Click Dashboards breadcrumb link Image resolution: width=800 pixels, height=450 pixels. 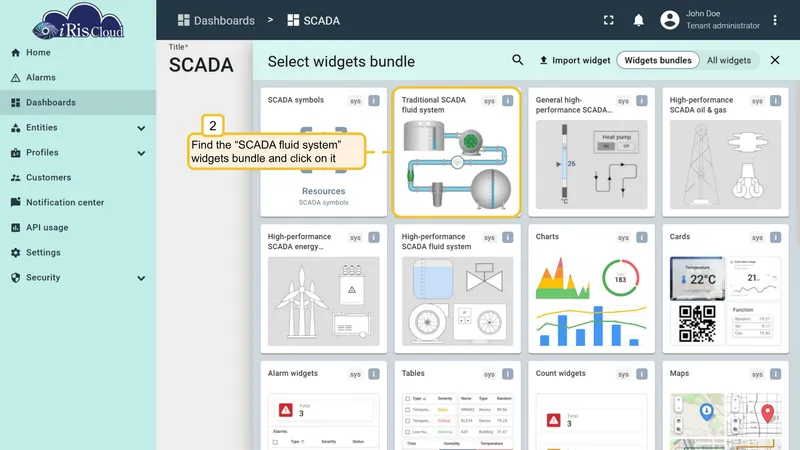point(216,20)
